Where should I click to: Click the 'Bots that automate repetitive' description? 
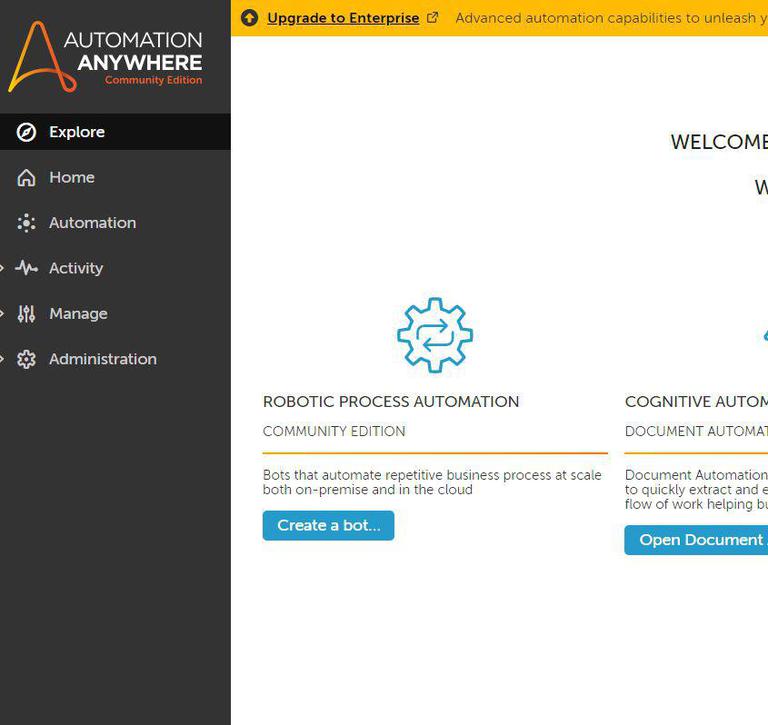[432, 482]
